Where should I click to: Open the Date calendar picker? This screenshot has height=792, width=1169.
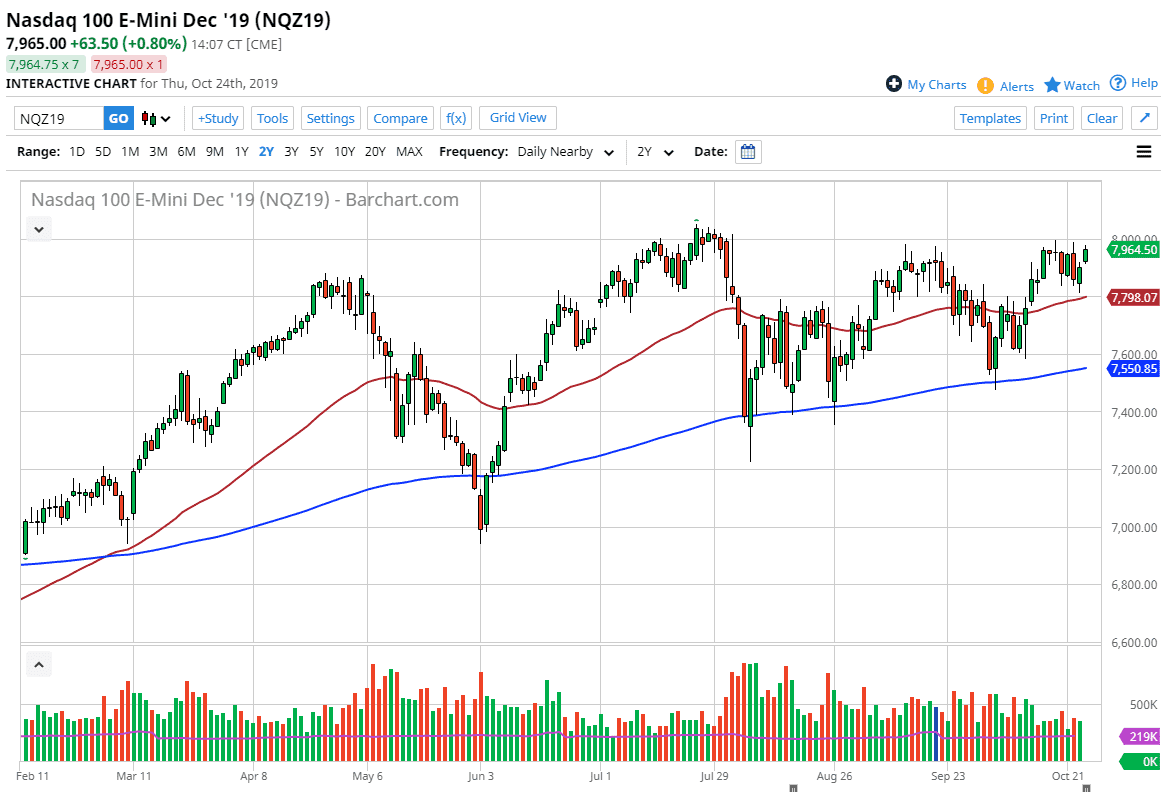(x=748, y=152)
